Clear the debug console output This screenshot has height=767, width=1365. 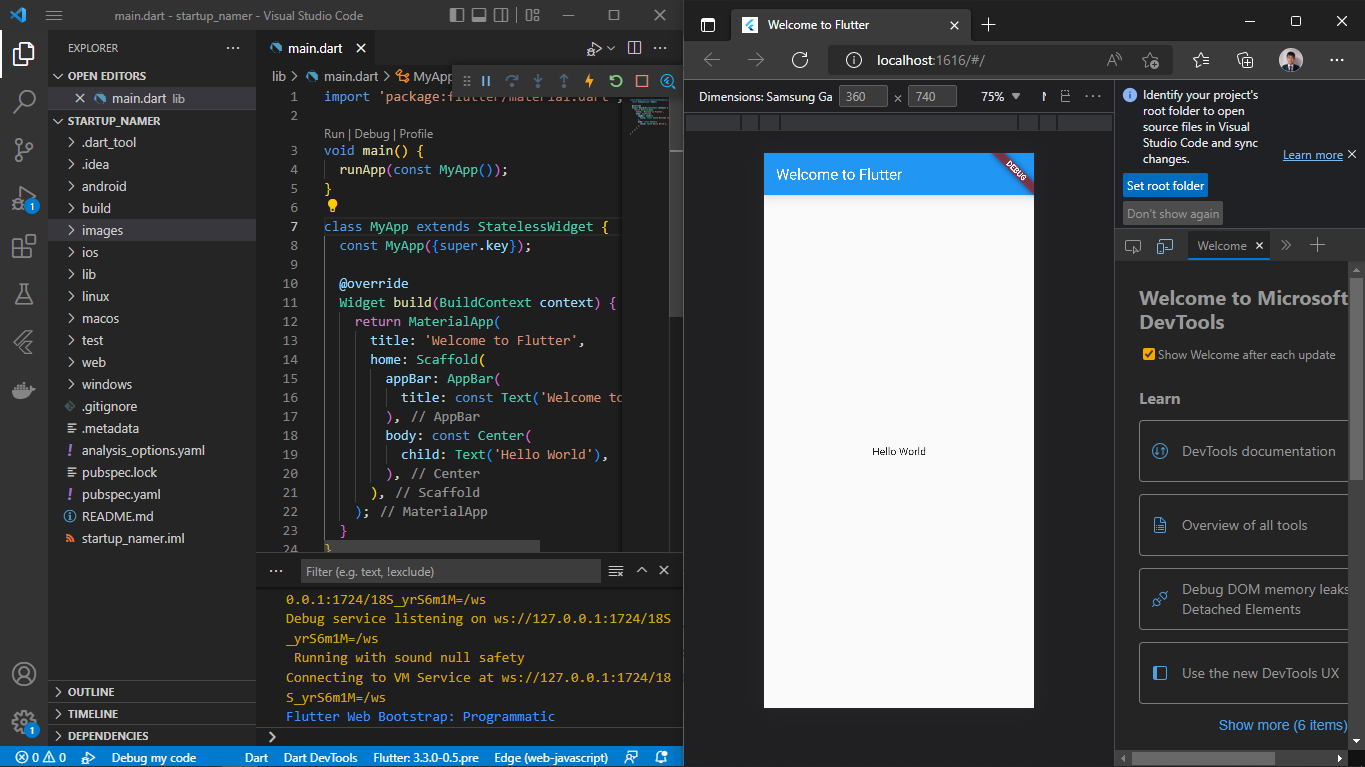[x=616, y=571]
